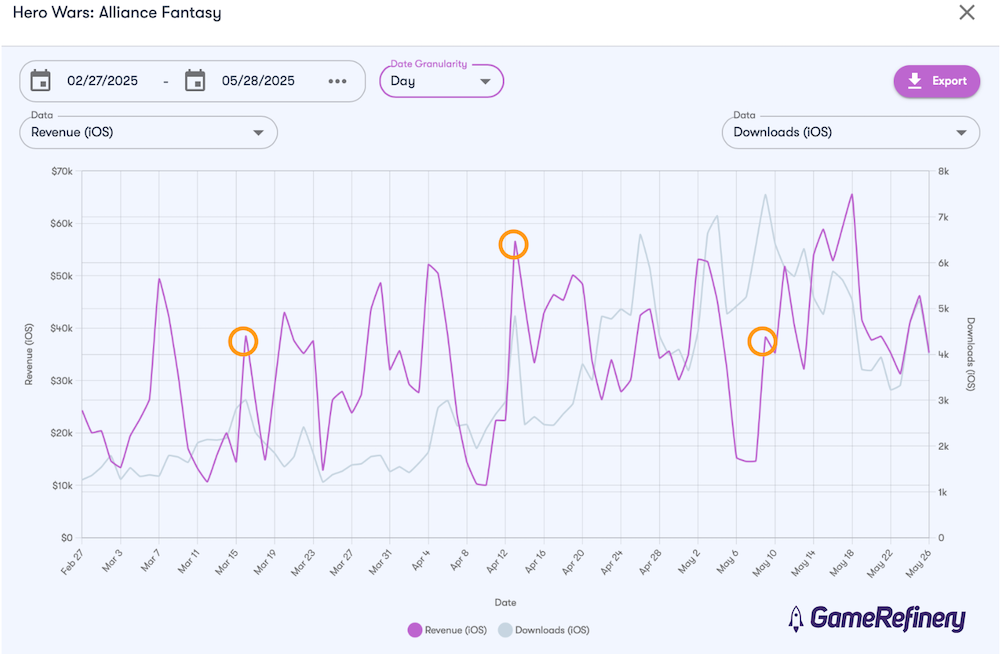Click the May 26 date axis label
Screen dimensions: 1000x654
(x=918, y=563)
